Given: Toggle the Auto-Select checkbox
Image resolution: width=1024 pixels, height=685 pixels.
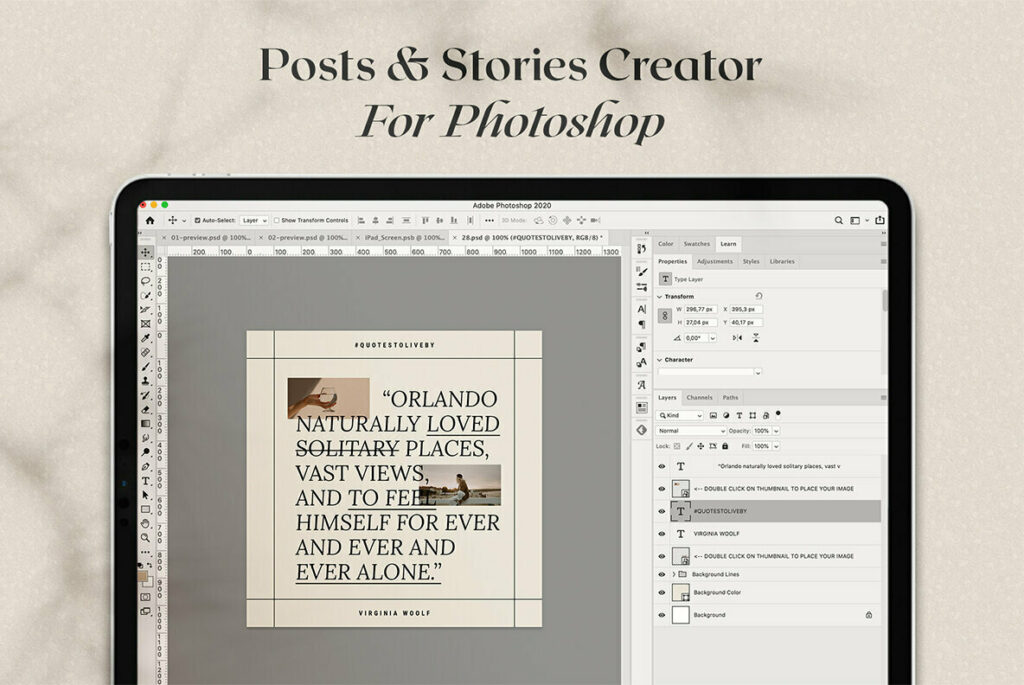Looking at the screenshot, I should coord(197,220).
